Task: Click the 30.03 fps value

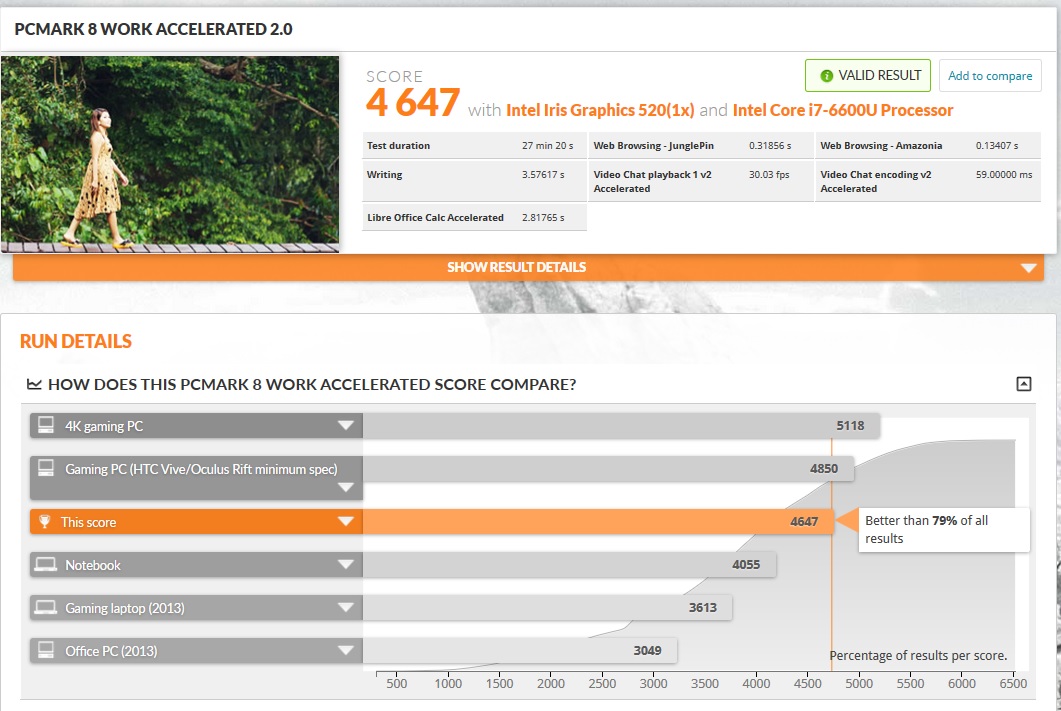Action: click(769, 175)
